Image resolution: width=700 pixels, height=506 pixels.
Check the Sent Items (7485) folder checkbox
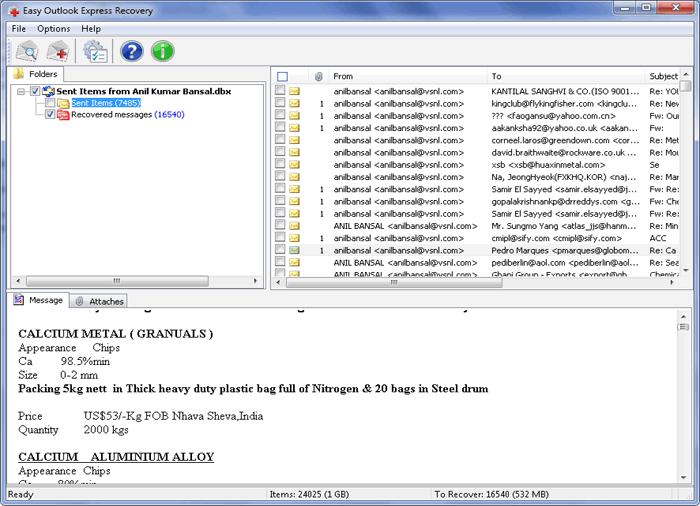(50, 103)
